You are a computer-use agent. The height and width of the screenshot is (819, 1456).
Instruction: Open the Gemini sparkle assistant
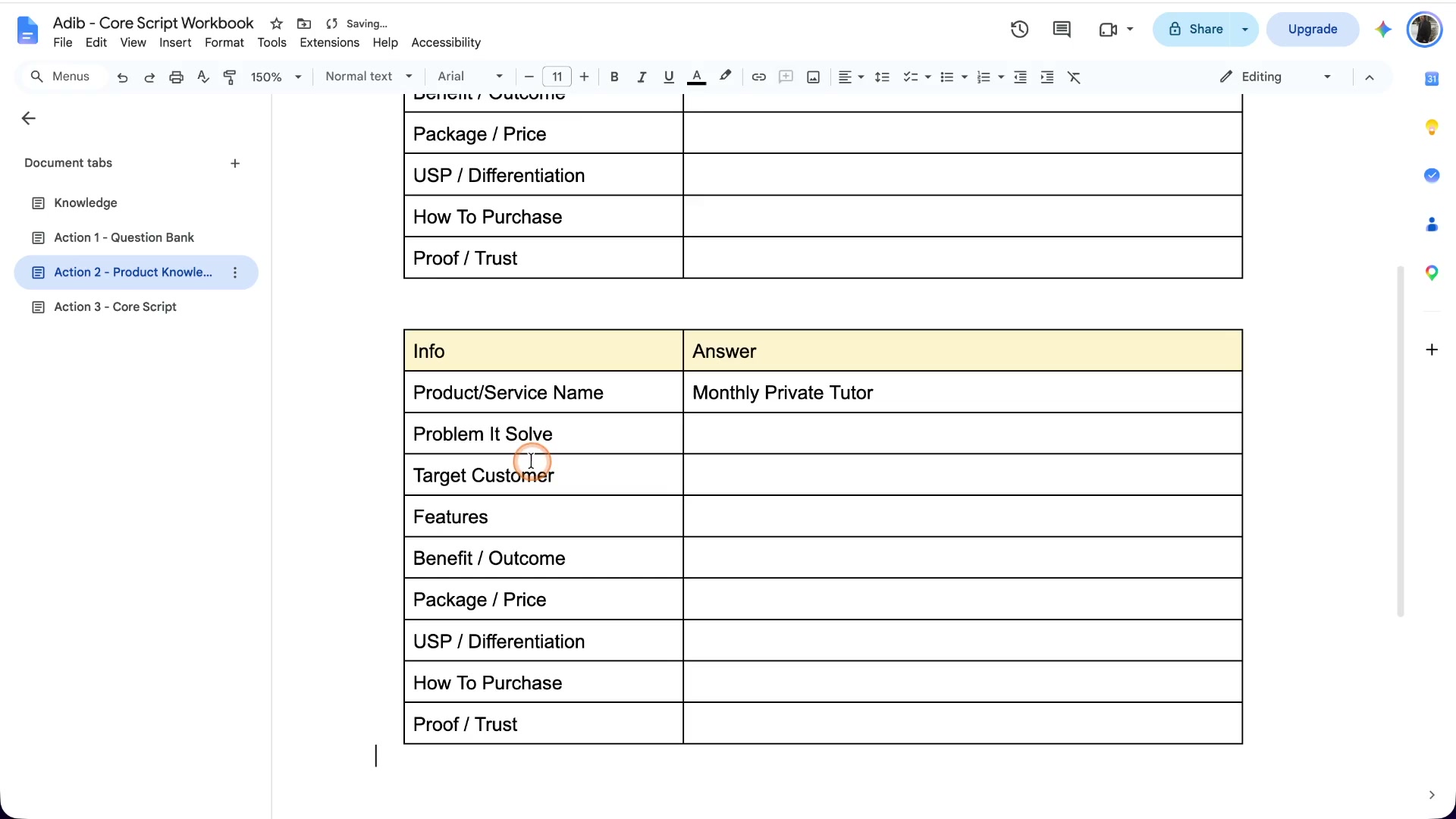pyautogui.click(x=1383, y=29)
